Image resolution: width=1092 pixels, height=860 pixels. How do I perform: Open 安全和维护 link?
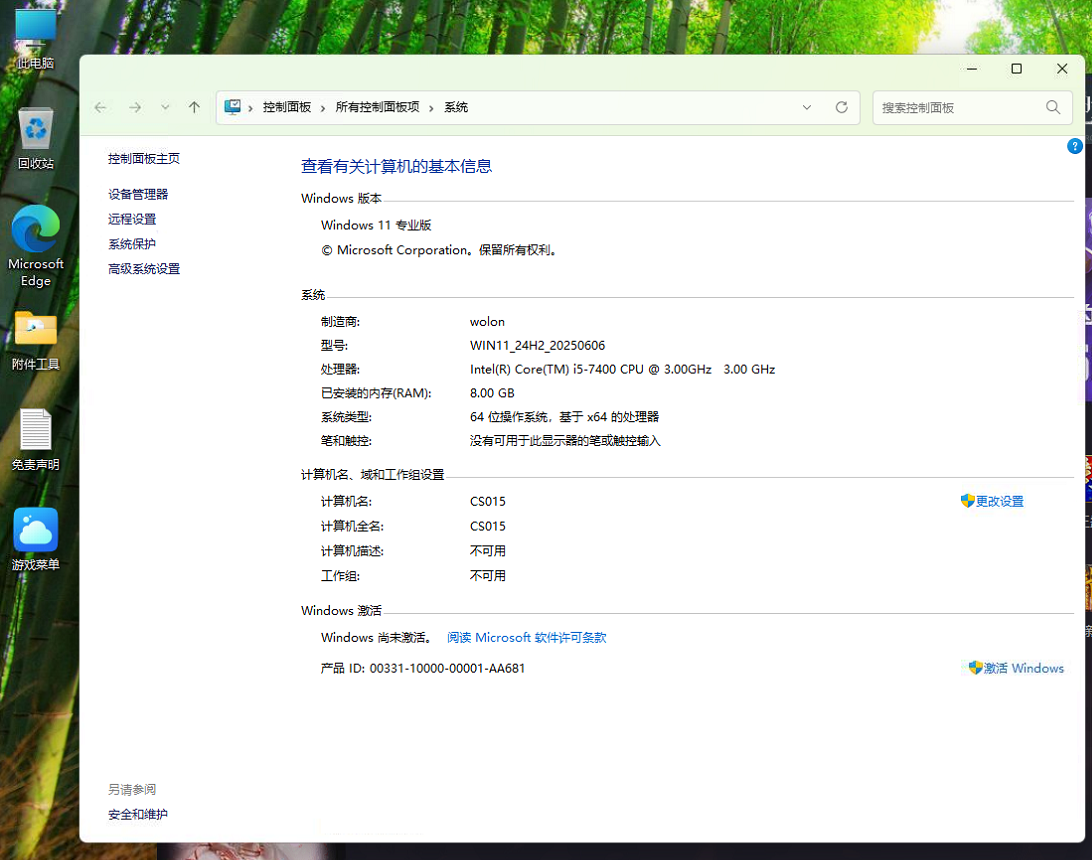pos(138,815)
